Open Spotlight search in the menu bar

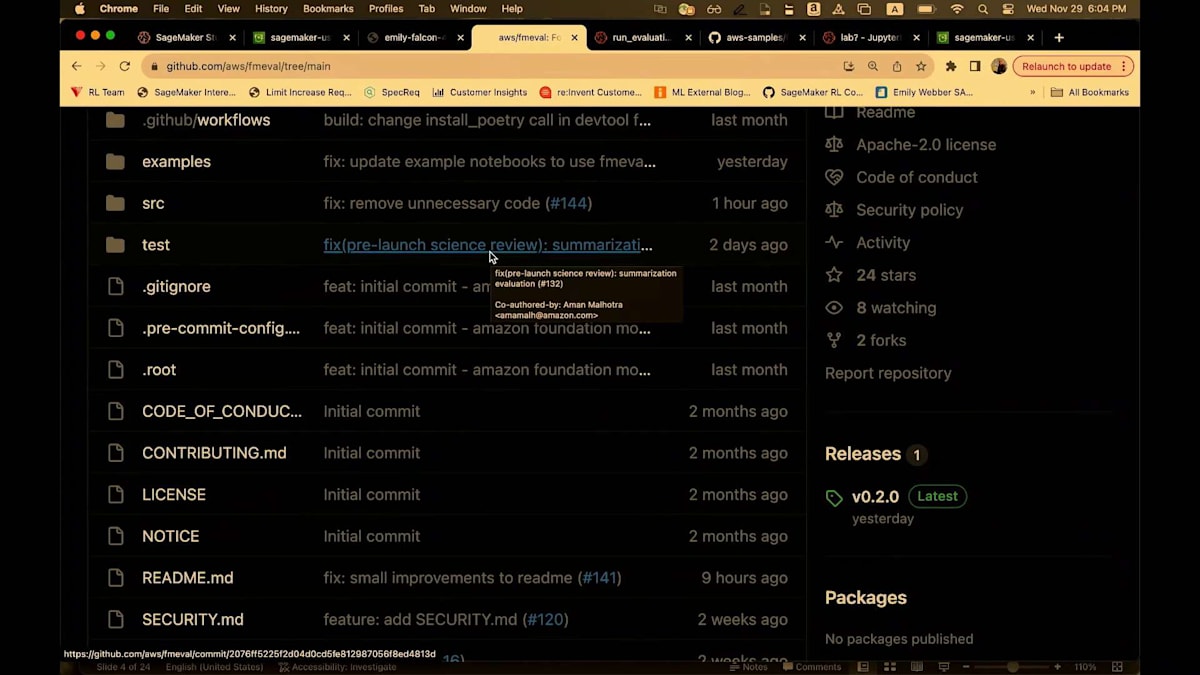(983, 9)
